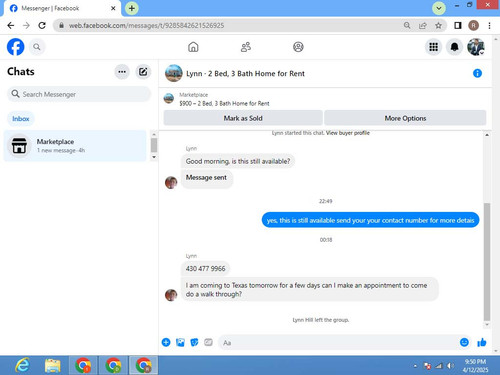Select the Inbox tab
Viewport: 500px width, 375px height.
click(21, 119)
